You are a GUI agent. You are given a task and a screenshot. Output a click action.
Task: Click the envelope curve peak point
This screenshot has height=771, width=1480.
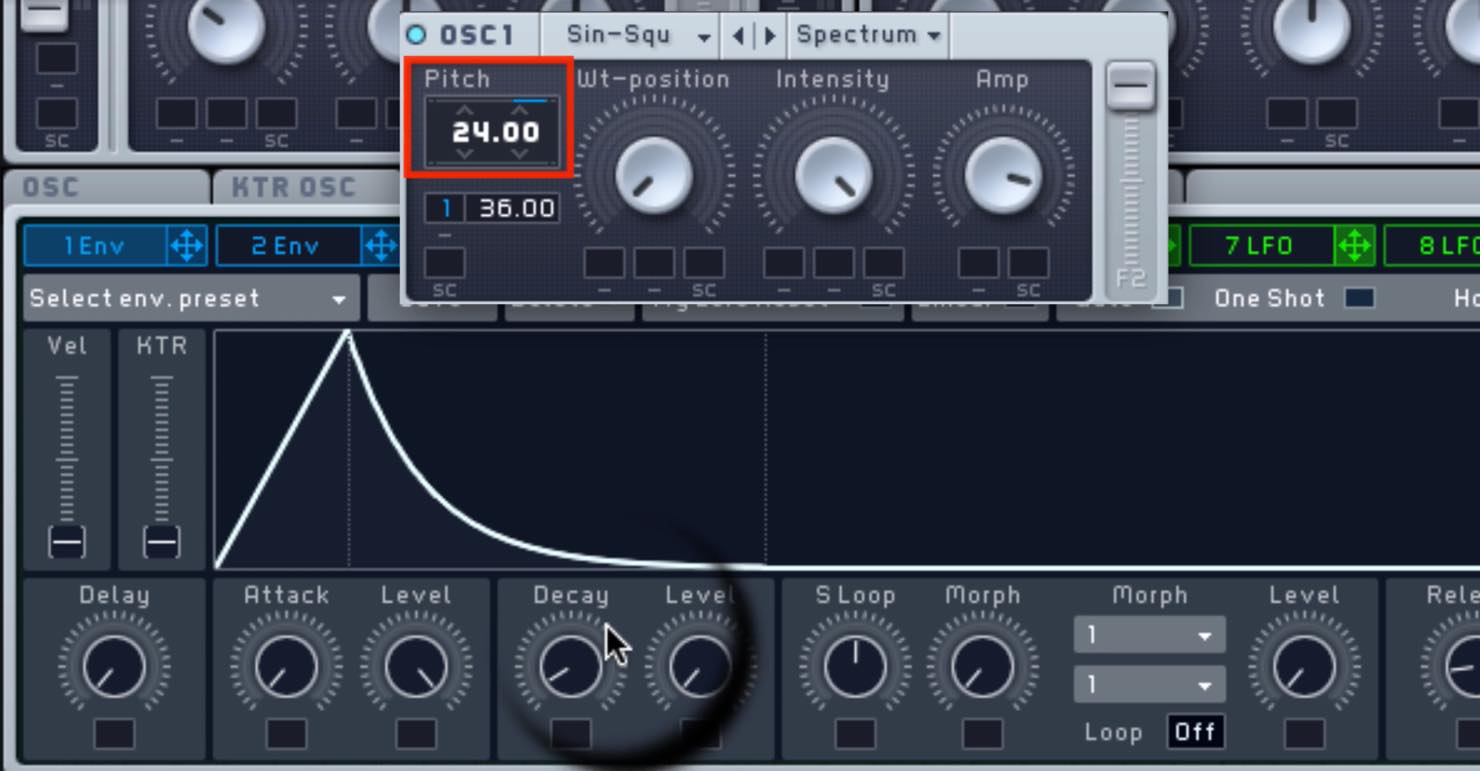[x=348, y=332]
